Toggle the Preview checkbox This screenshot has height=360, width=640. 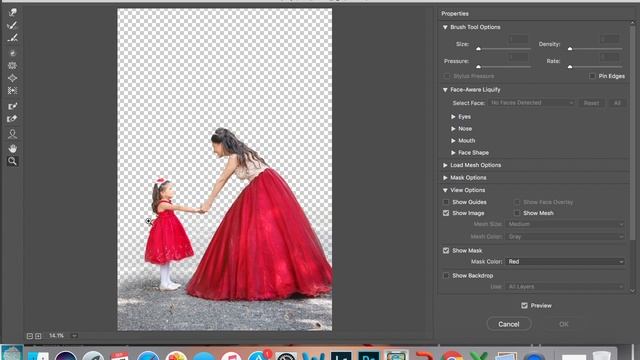click(524, 306)
